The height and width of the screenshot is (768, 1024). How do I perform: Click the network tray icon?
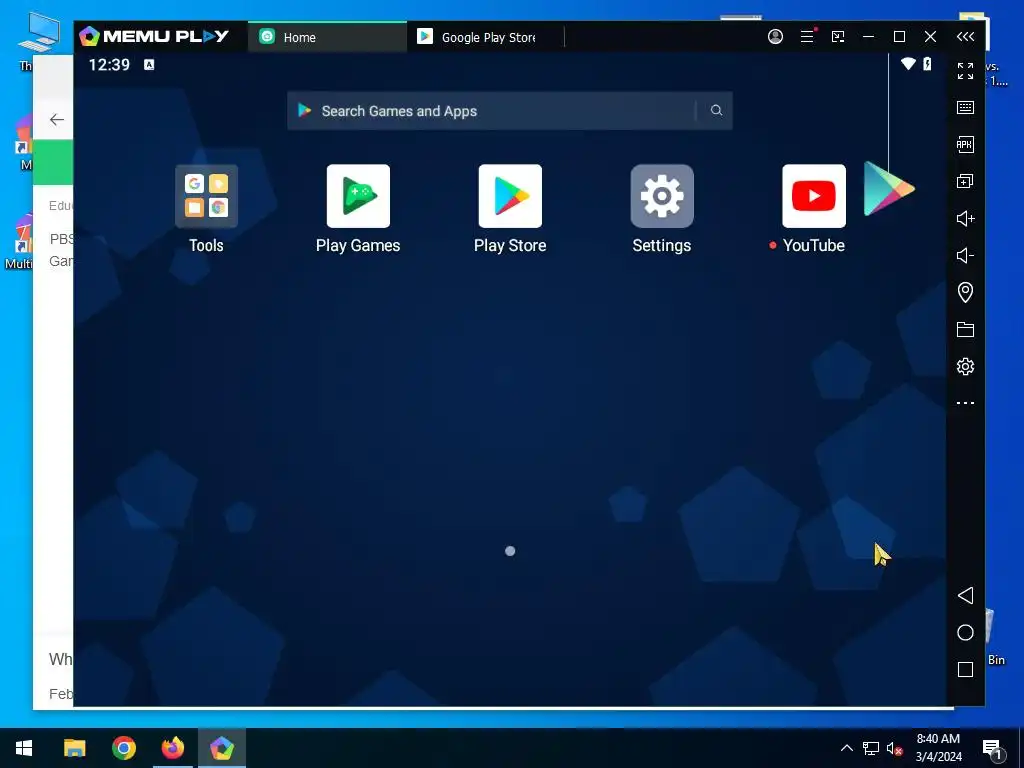tap(871, 748)
